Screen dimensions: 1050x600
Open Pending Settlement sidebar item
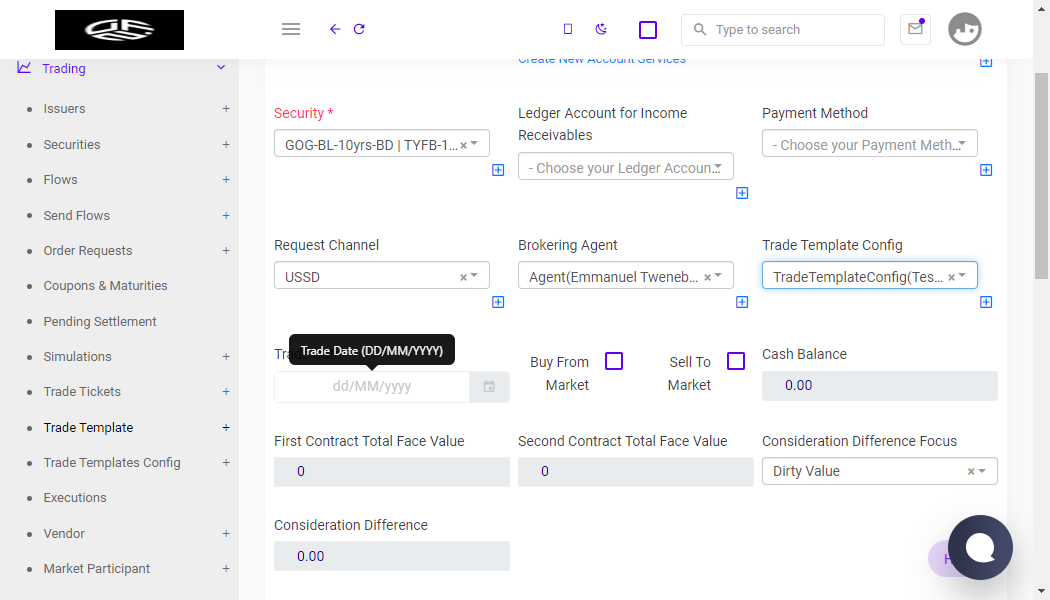[x=100, y=321]
